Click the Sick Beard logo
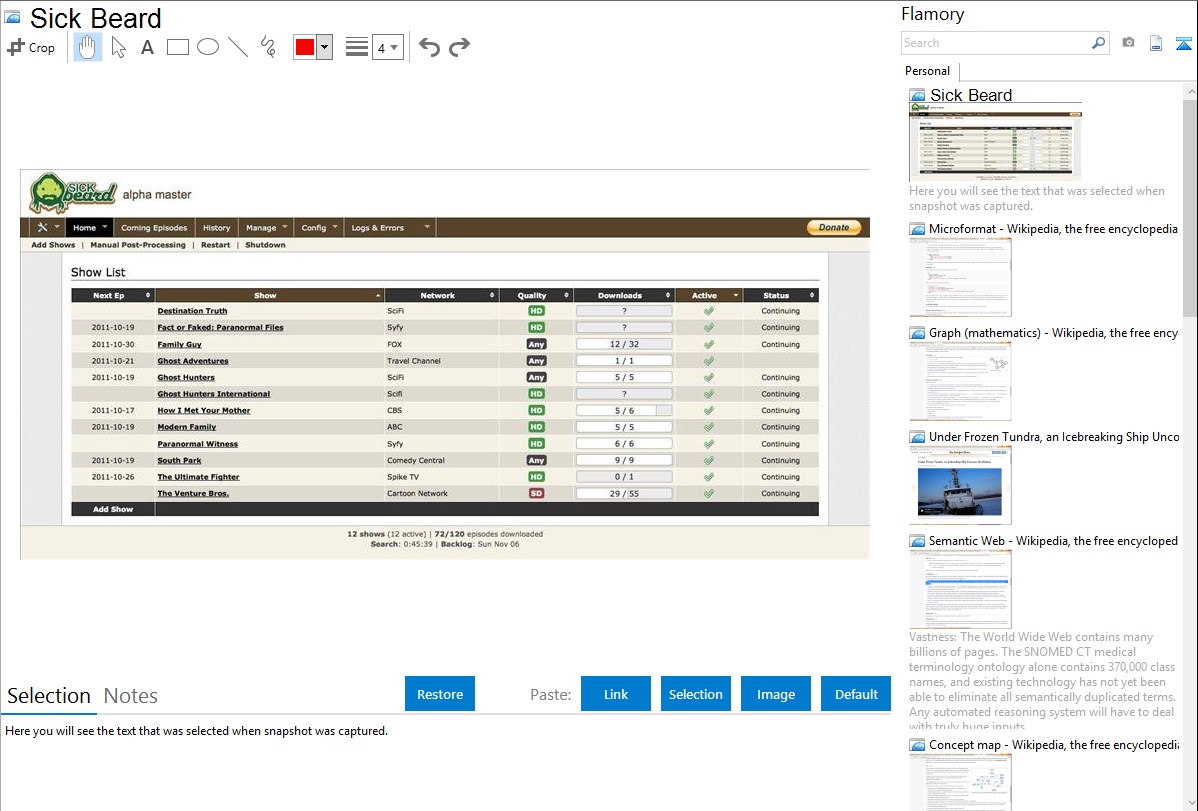1198x811 pixels. click(73, 193)
